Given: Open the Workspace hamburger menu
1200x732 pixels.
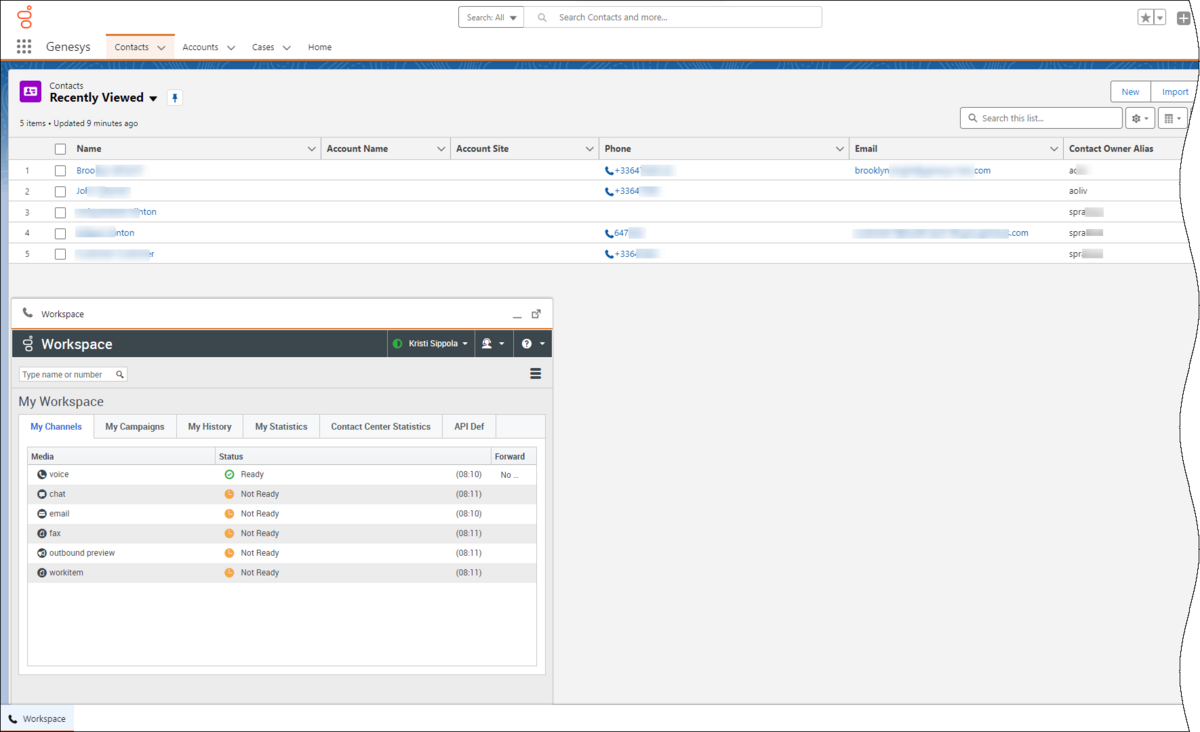Looking at the screenshot, I should click(x=536, y=374).
